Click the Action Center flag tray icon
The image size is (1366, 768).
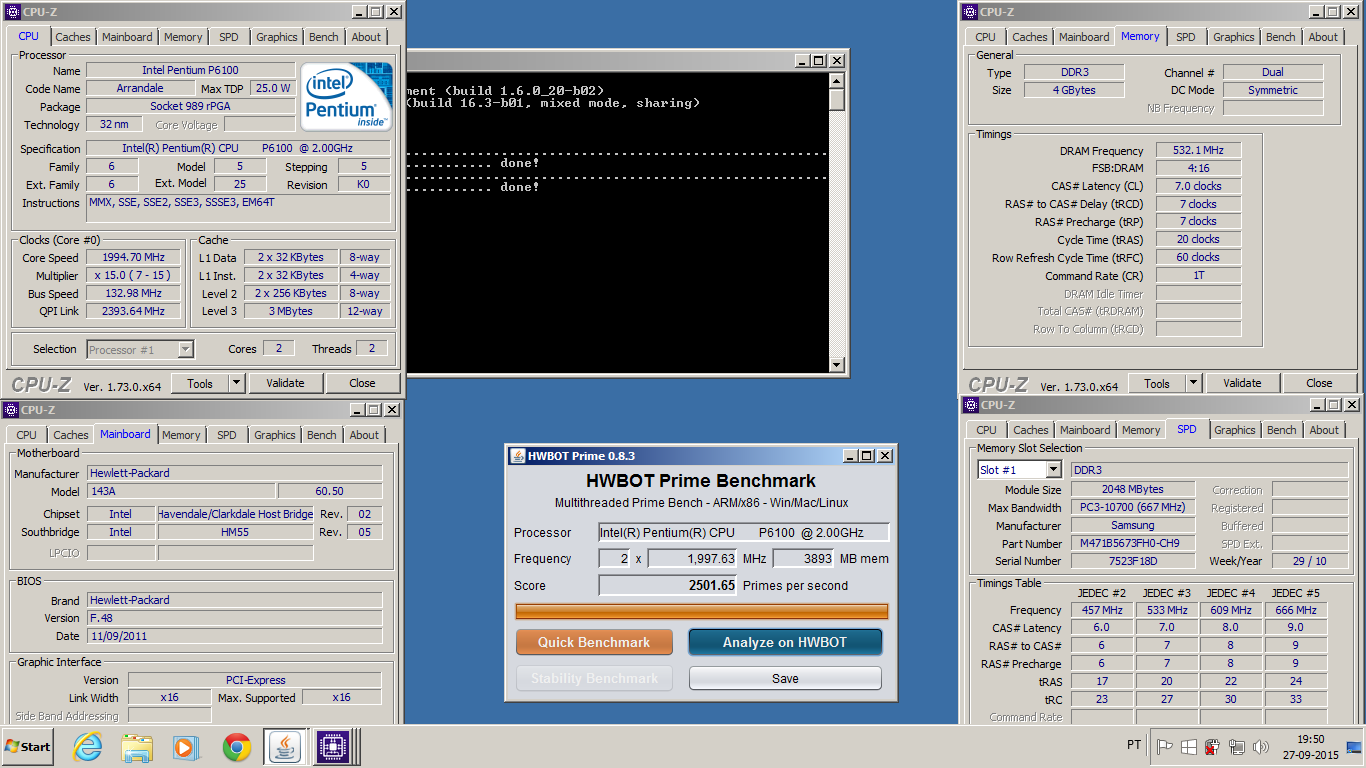[x=1164, y=746]
